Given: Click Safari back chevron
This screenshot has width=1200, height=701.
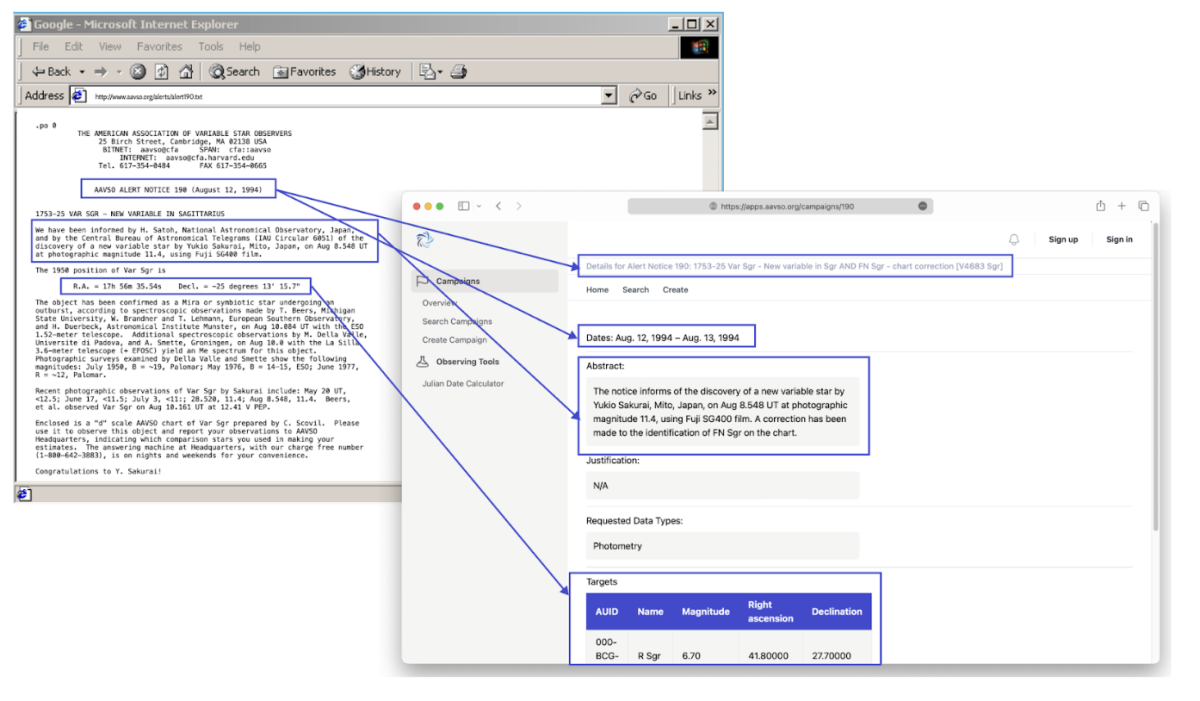Looking at the screenshot, I should [x=498, y=206].
